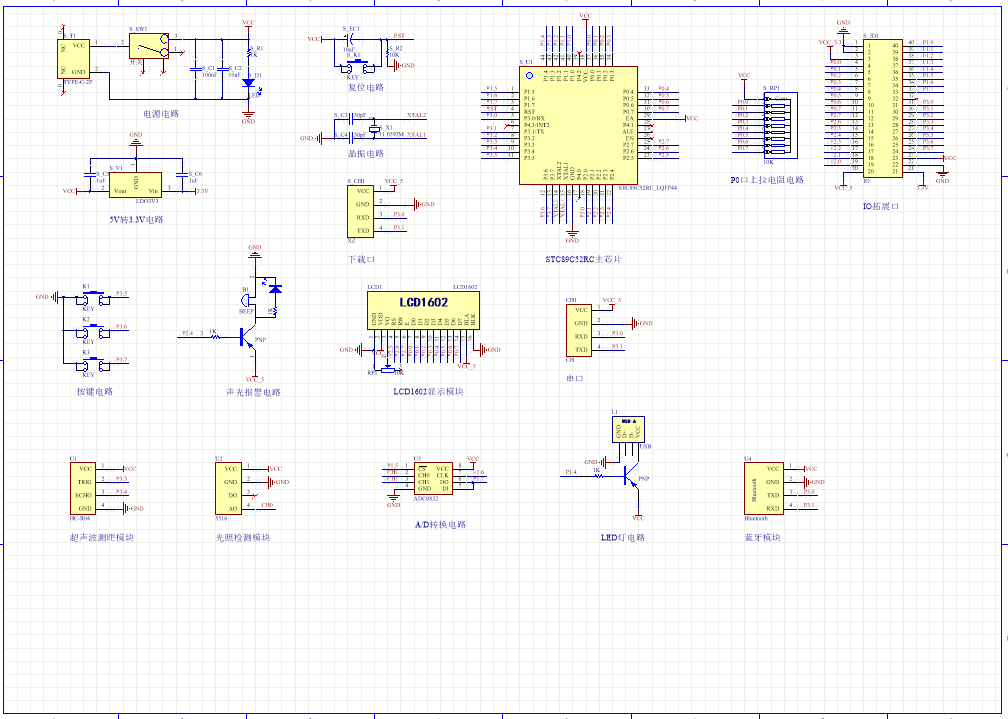Click the 电源电路 section label
The width and height of the screenshot is (1008, 719).
[x=161, y=114]
